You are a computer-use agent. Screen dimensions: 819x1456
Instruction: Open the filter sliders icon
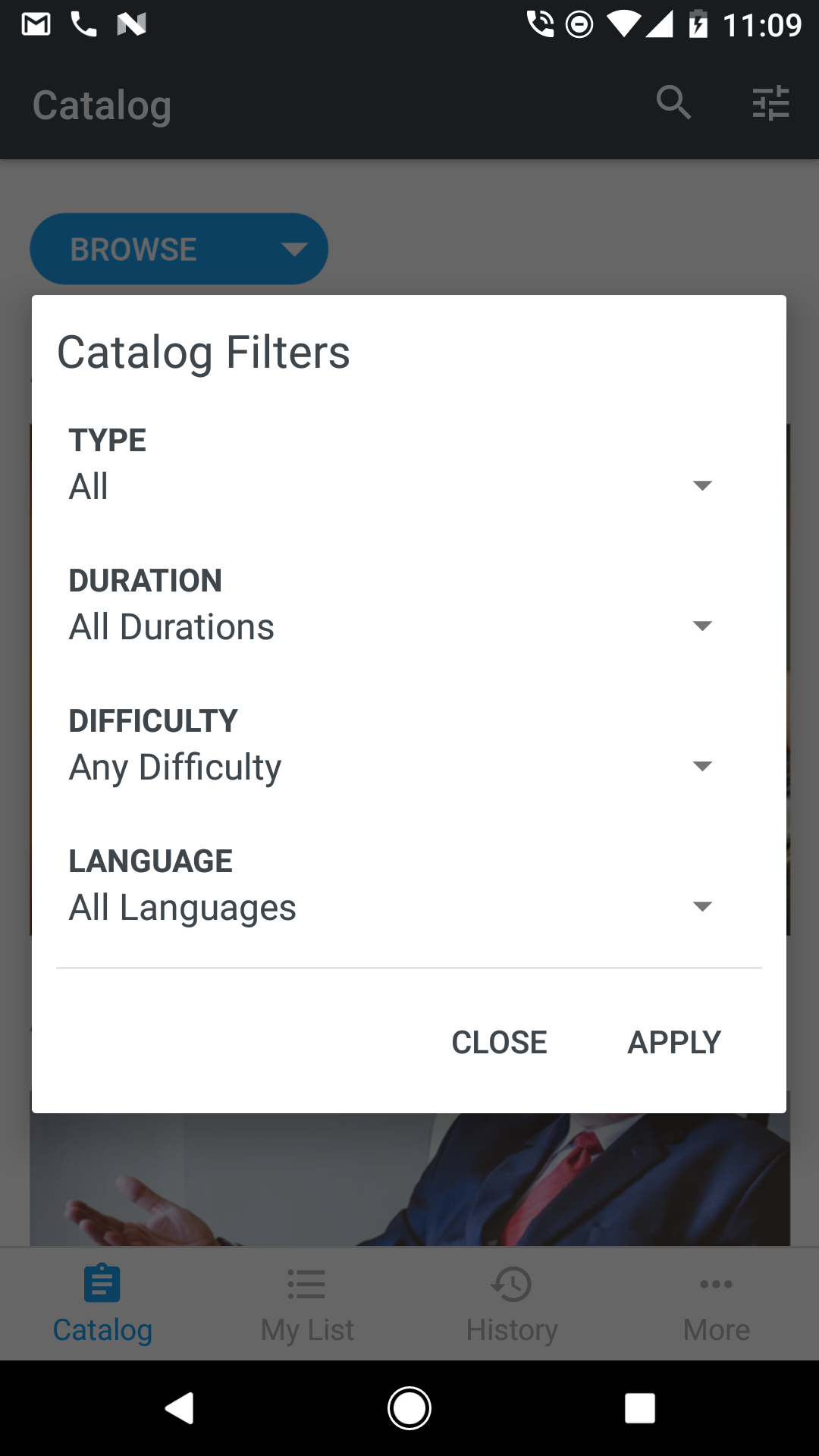pos(770,102)
